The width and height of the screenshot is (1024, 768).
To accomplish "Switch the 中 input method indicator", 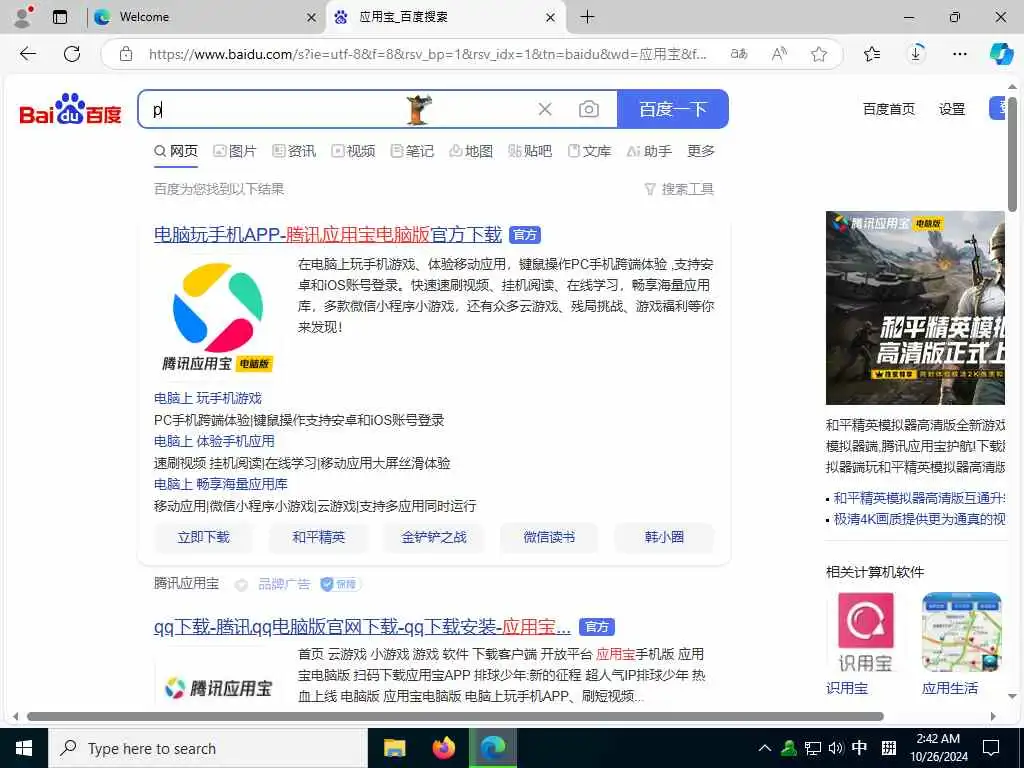I will [859, 748].
